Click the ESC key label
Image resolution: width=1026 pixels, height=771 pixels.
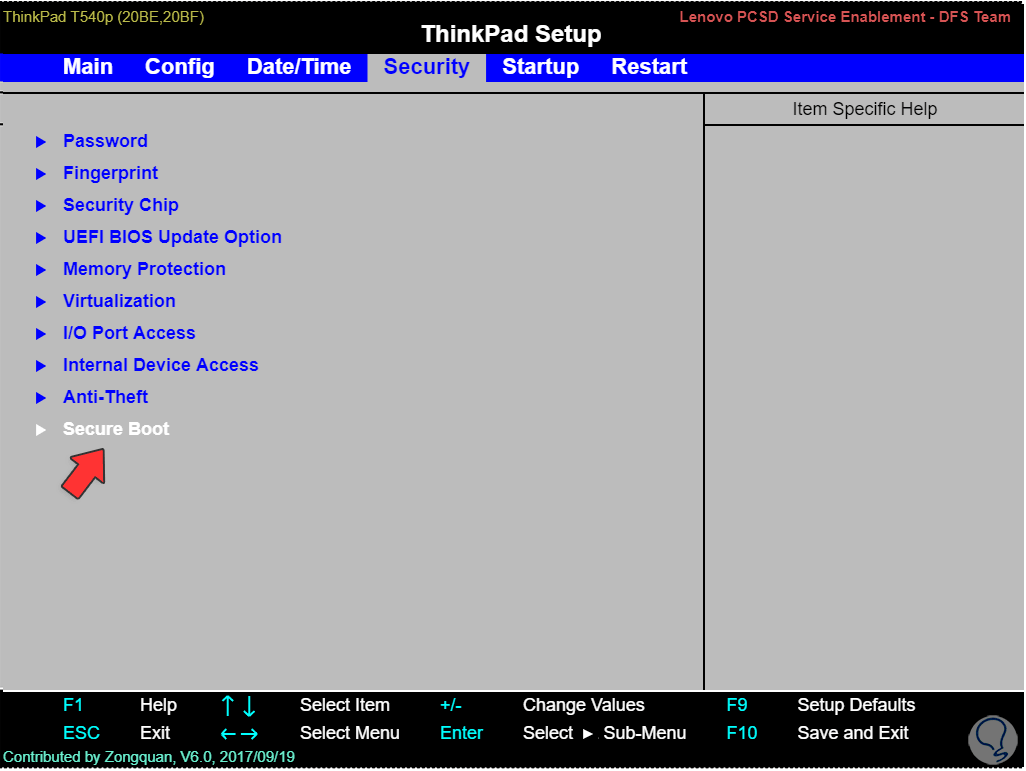[x=81, y=733]
